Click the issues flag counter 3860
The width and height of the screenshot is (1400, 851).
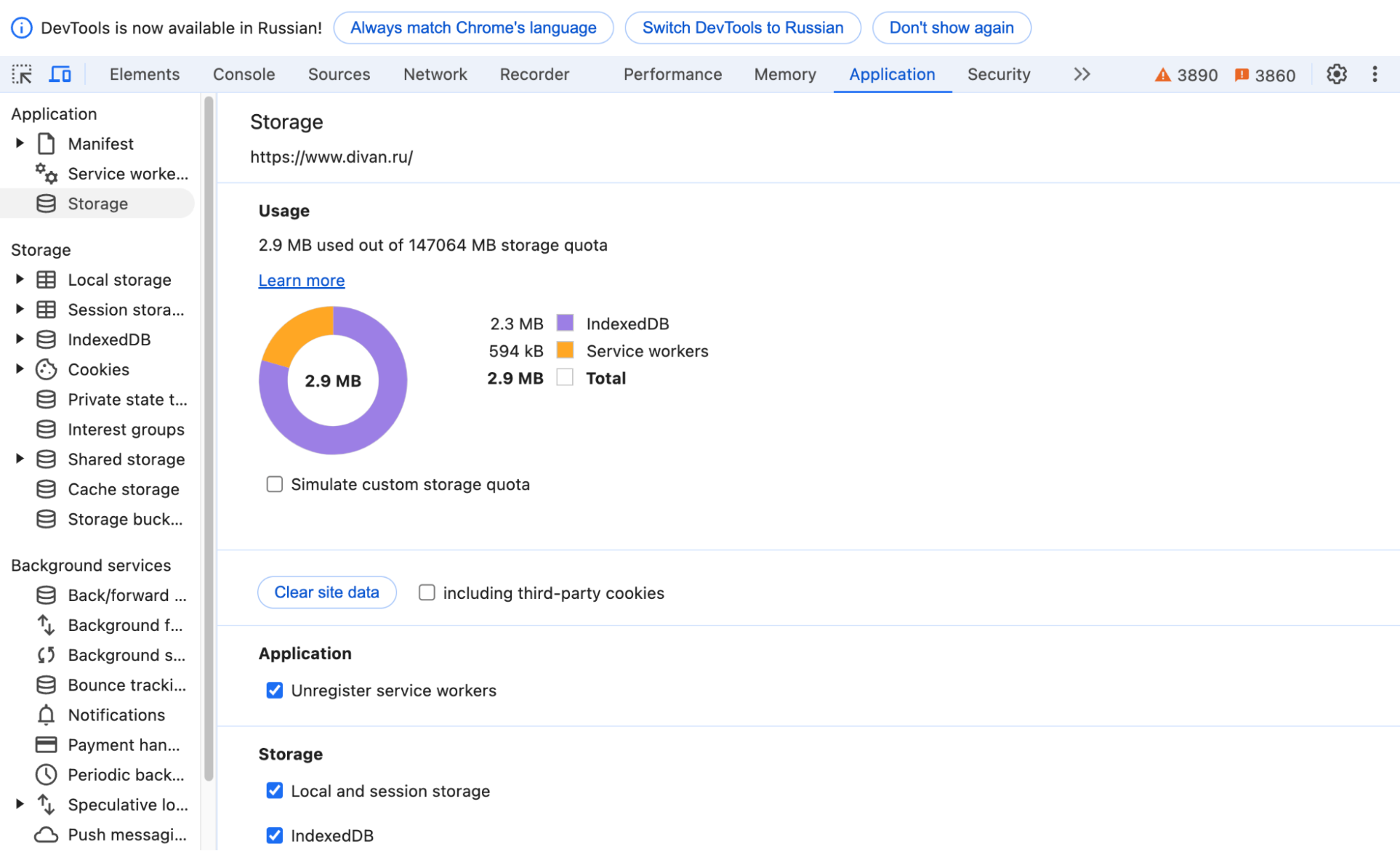1265,75
